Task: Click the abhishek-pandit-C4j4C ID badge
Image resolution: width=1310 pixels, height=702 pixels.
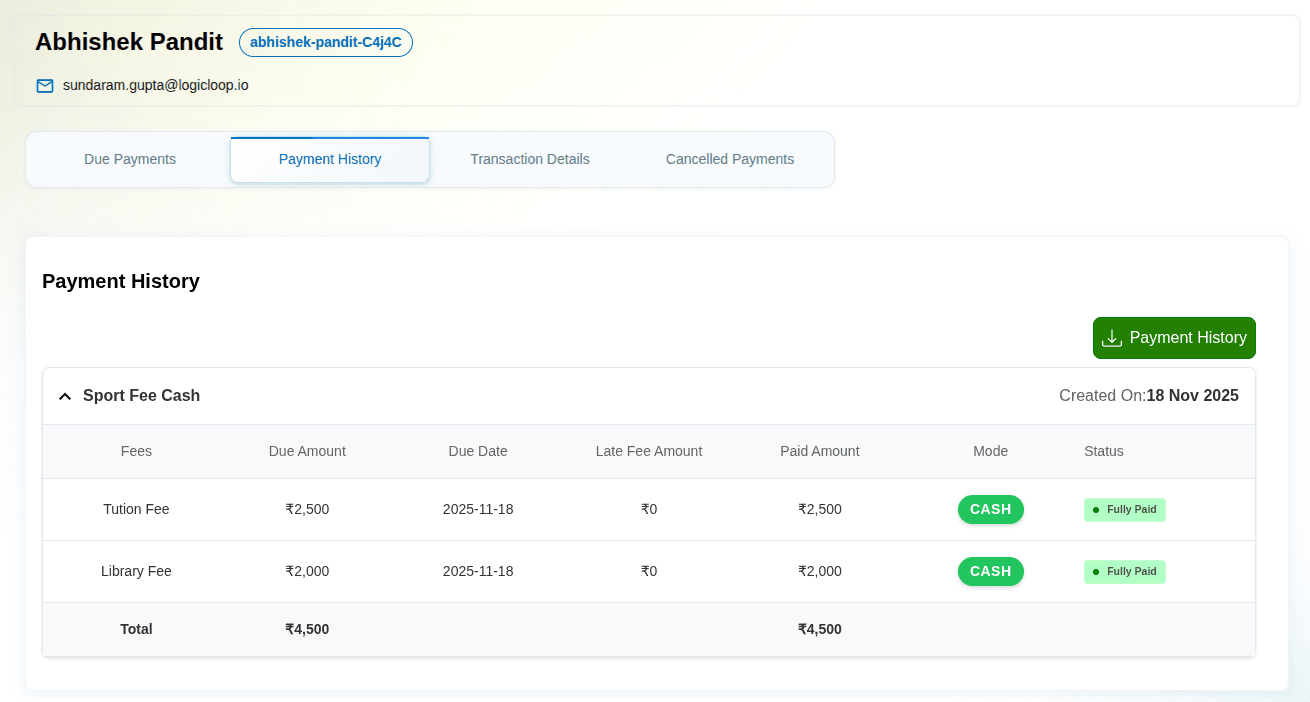Action: click(326, 42)
